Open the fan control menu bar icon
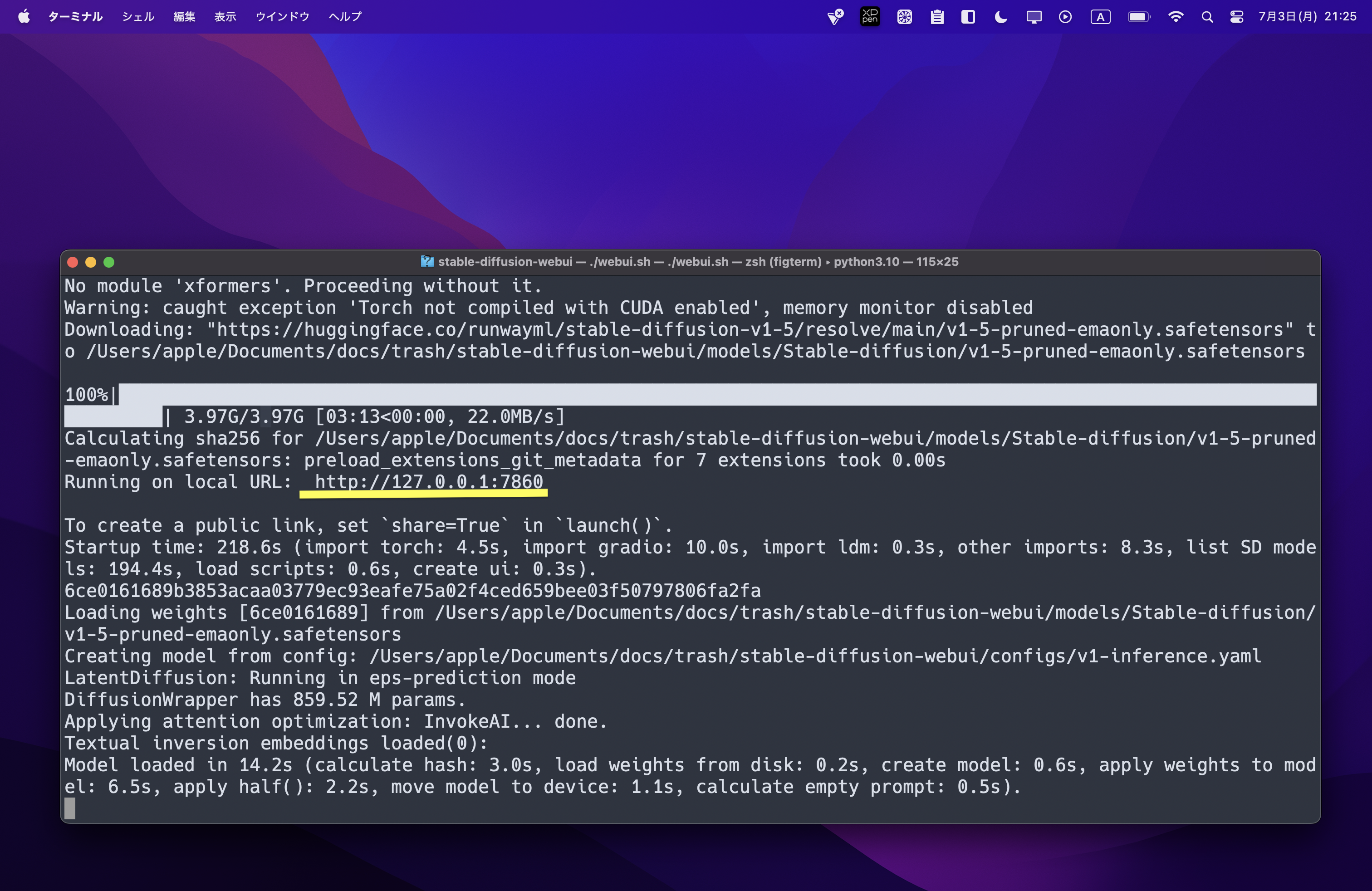Image resolution: width=1372 pixels, height=891 pixels. point(905,16)
